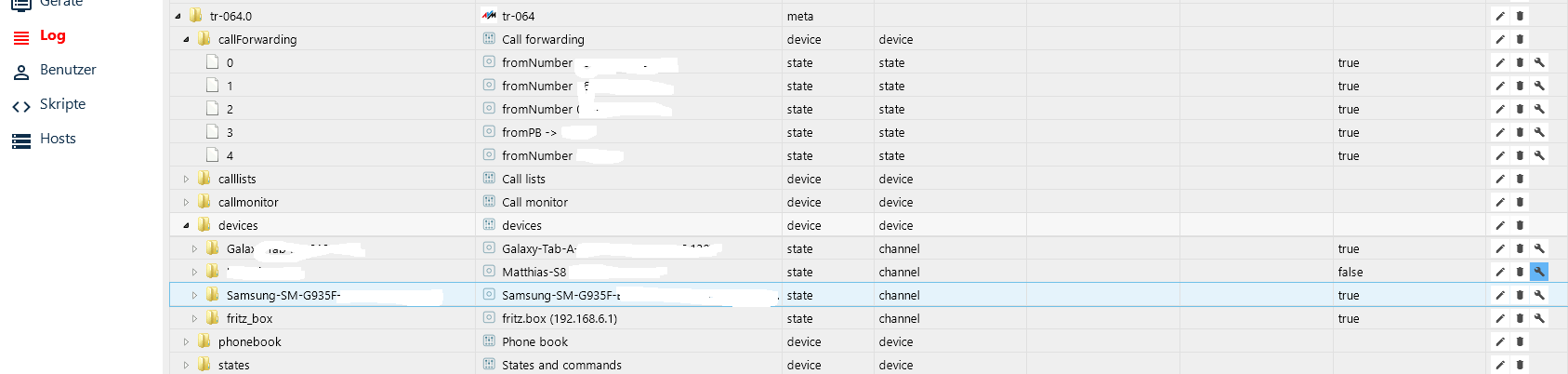This screenshot has width=1568, height=374.
Task: Delete the callmonitor device with trash icon
Action: [1520, 202]
